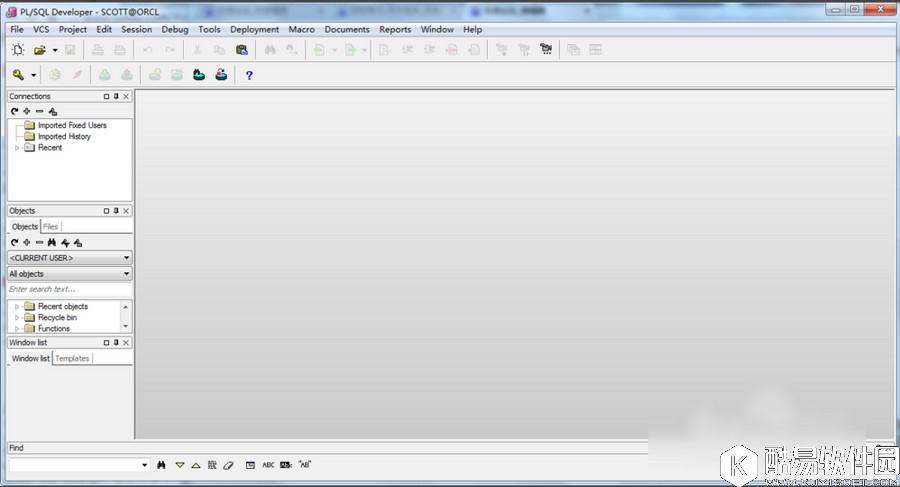
Task: Float the Connections panel with the square icon
Action: click(106, 96)
